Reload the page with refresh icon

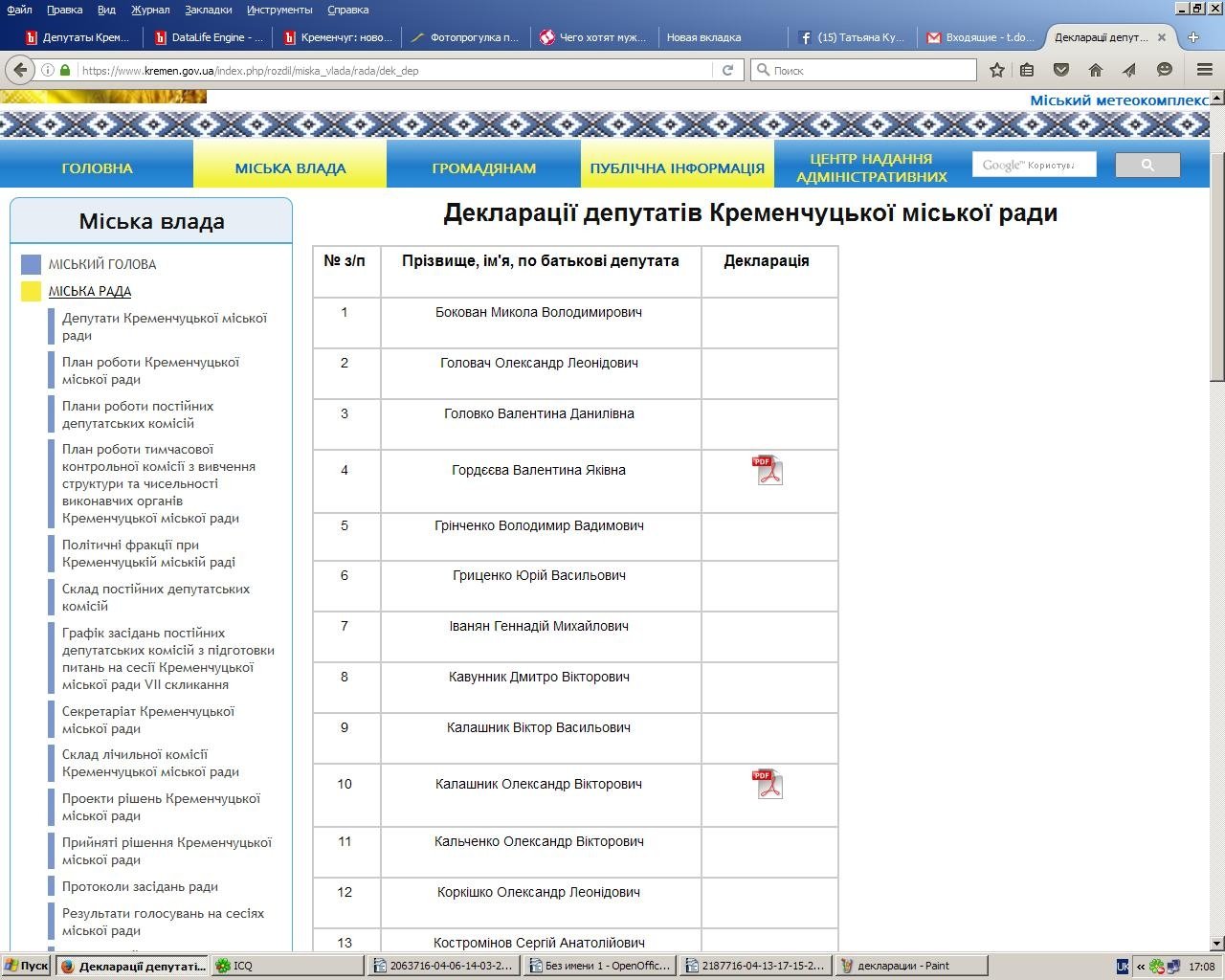pyautogui.click(x=727, y=70)
